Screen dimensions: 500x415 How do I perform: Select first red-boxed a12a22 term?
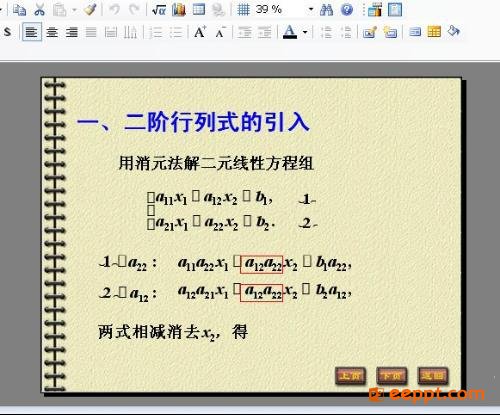pyautogui.click(x=262, y=265)
